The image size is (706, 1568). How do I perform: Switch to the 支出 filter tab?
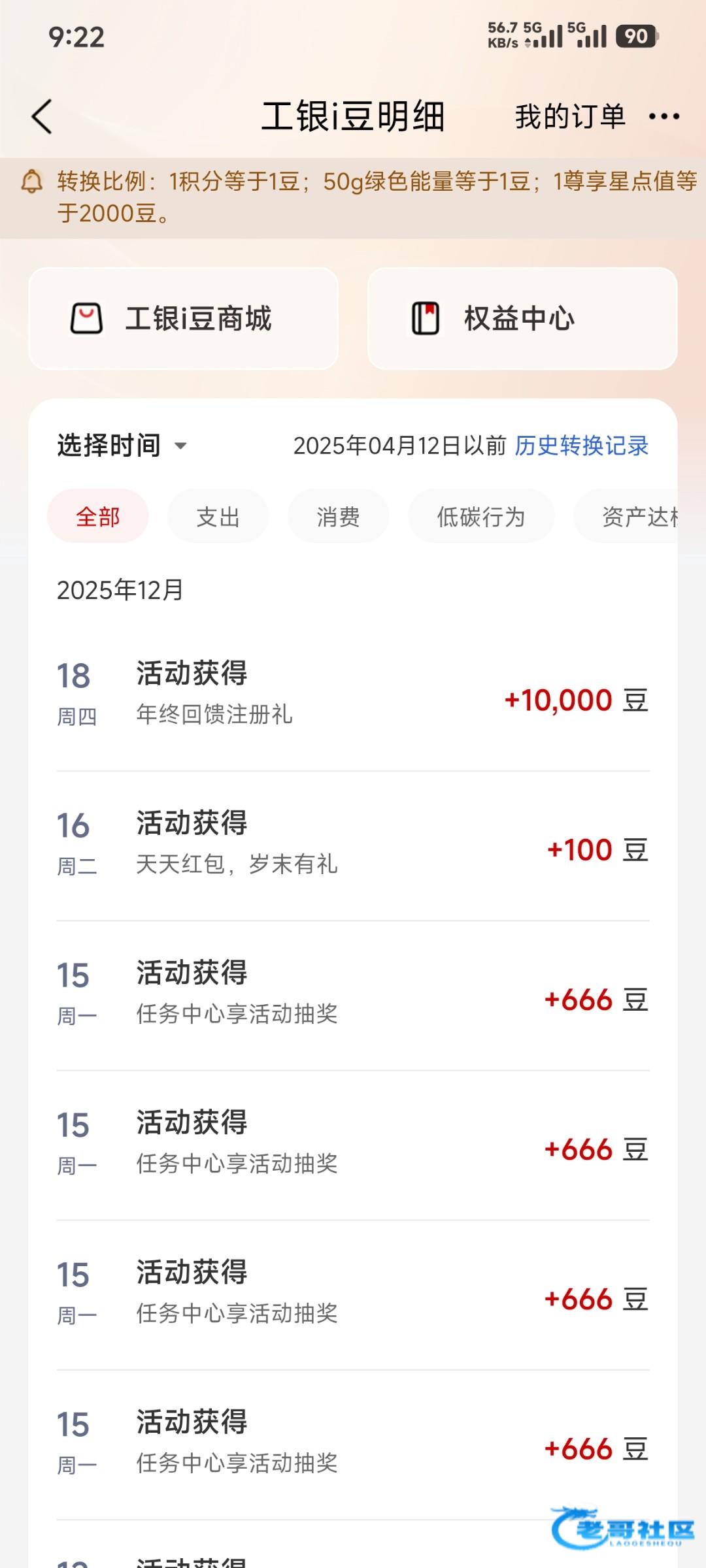coord(218,517)
